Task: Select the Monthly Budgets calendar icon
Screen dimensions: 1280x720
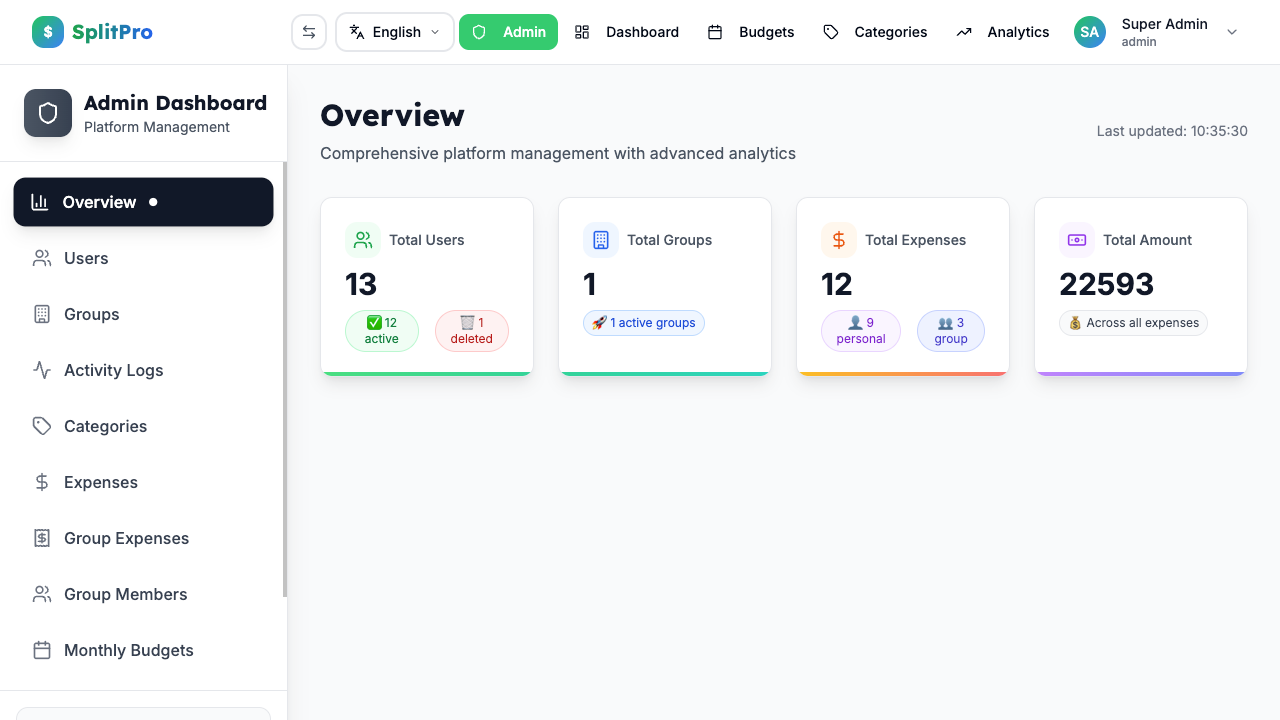Action: click(41, 650)
